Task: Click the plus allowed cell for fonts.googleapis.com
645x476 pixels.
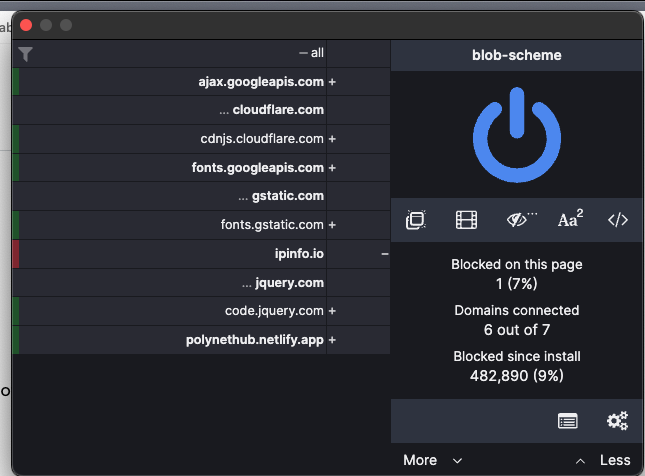Action: [359, 168]
